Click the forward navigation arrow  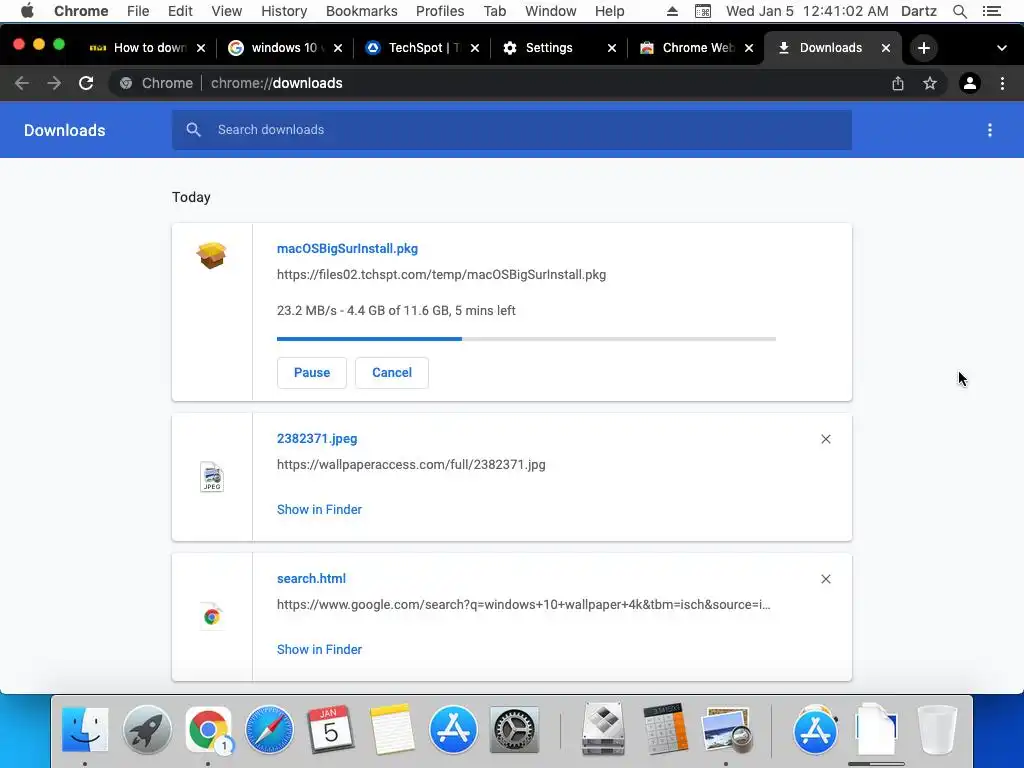54,83
